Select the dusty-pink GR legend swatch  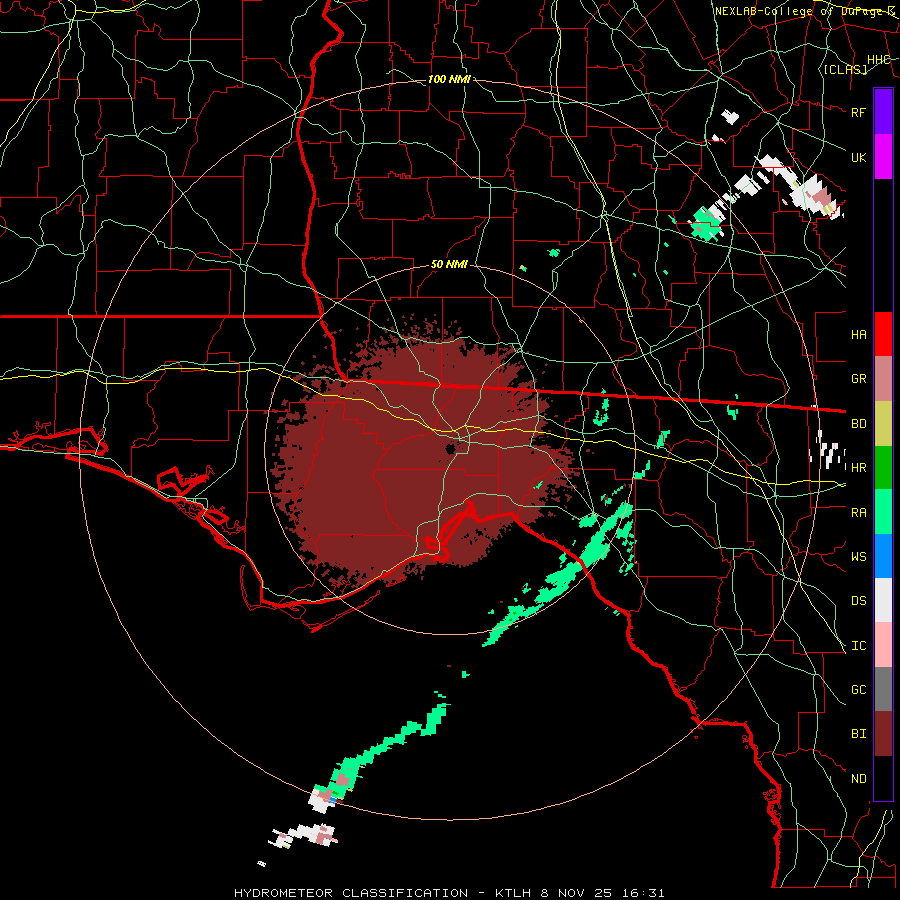[883, 379]
